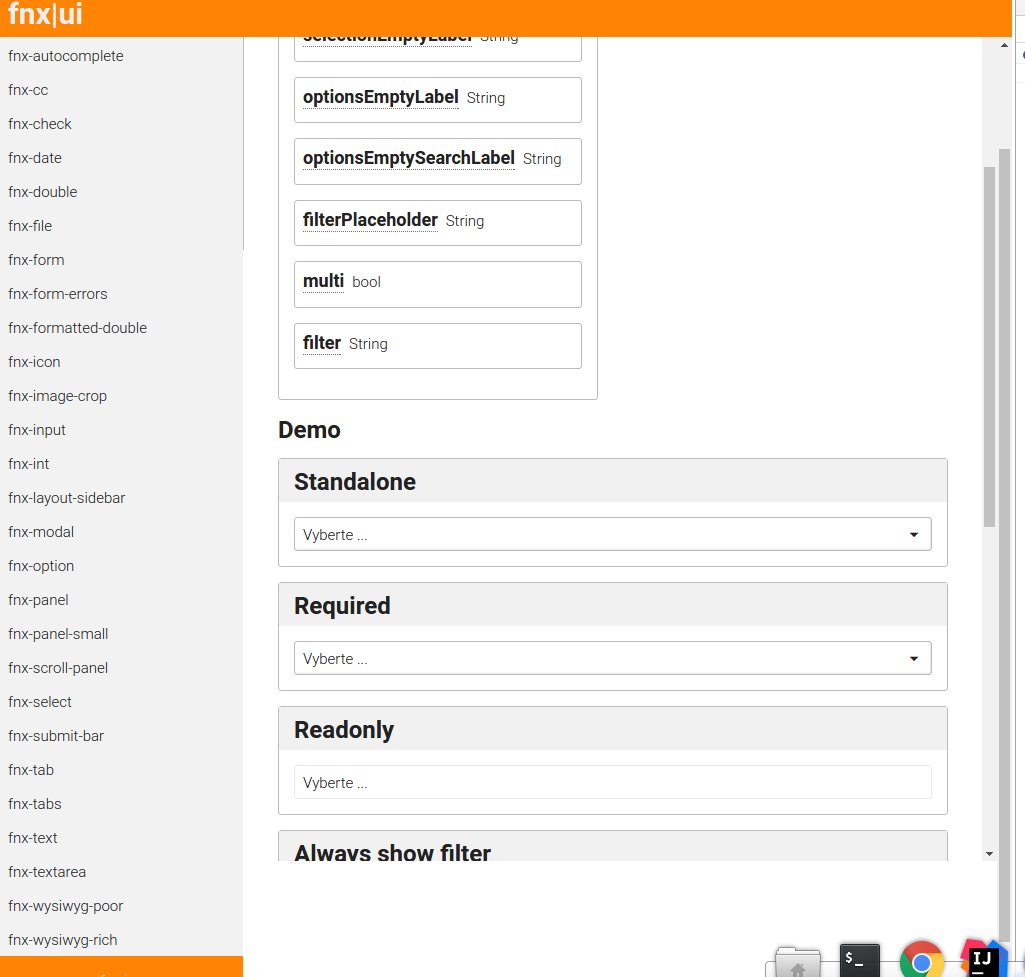
Task: Go to fnx-check in the sidebar
Action: pos(40,124)
